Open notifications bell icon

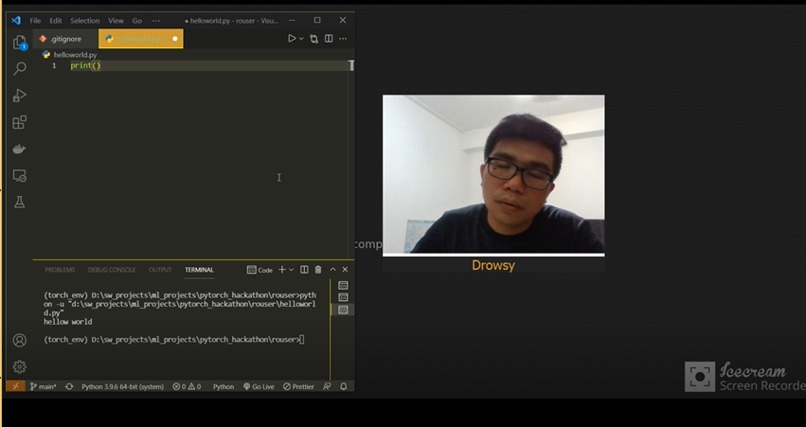343,386
